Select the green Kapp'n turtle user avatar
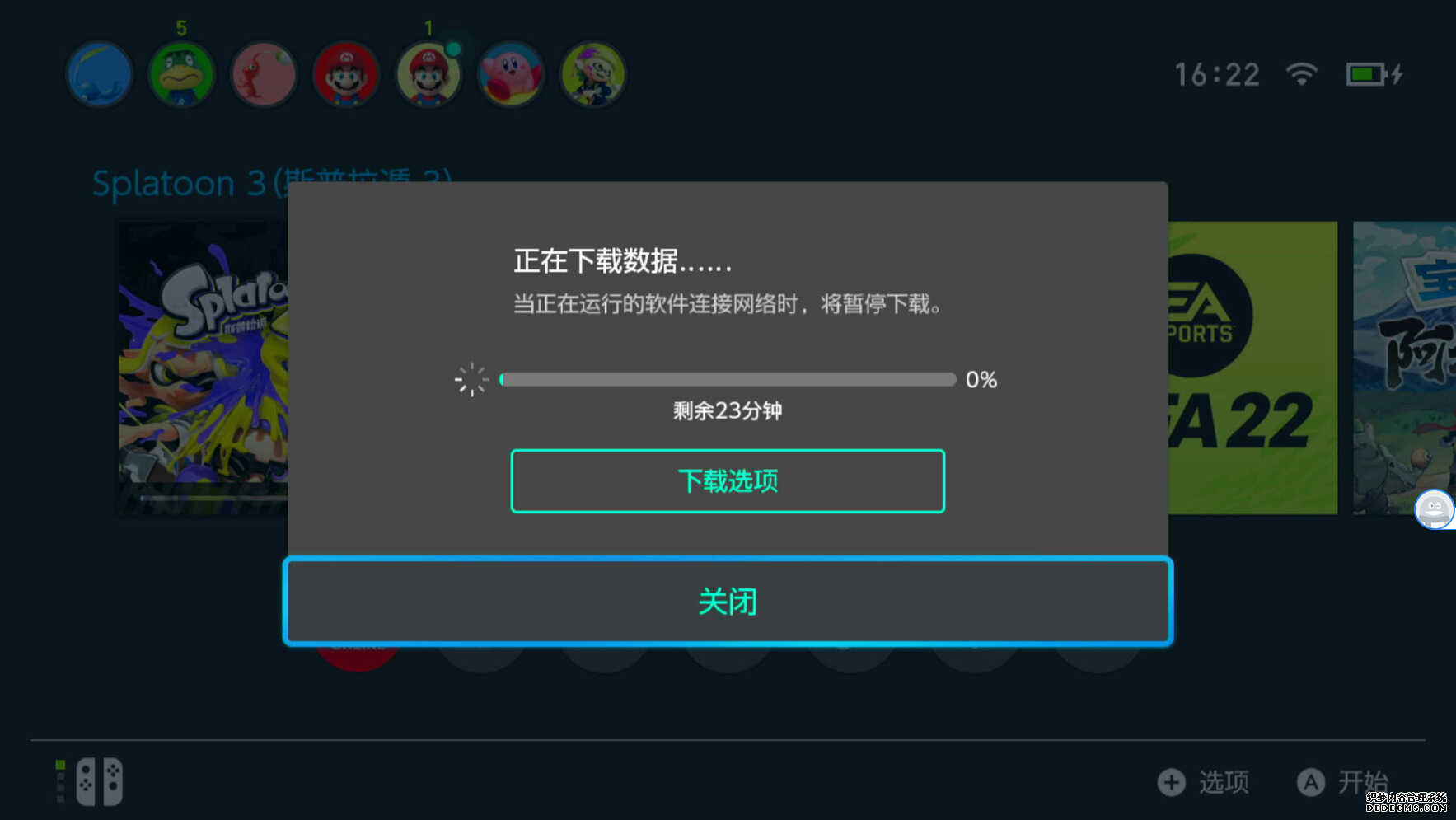Image resolution: width=1456 pixels, height=820 pixels. click(181, 75)
